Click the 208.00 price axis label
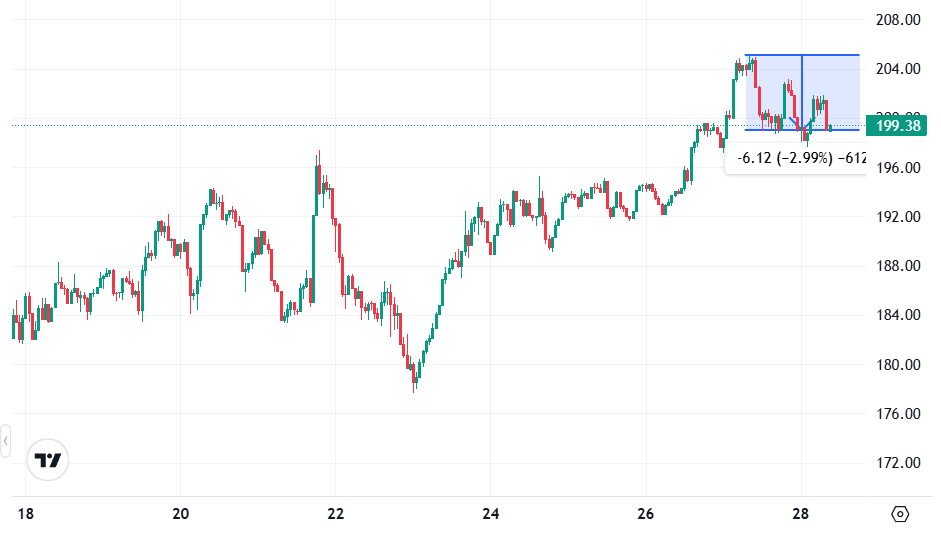The width and height of the screenshot is (941, 533). click(x=897, y=19)
